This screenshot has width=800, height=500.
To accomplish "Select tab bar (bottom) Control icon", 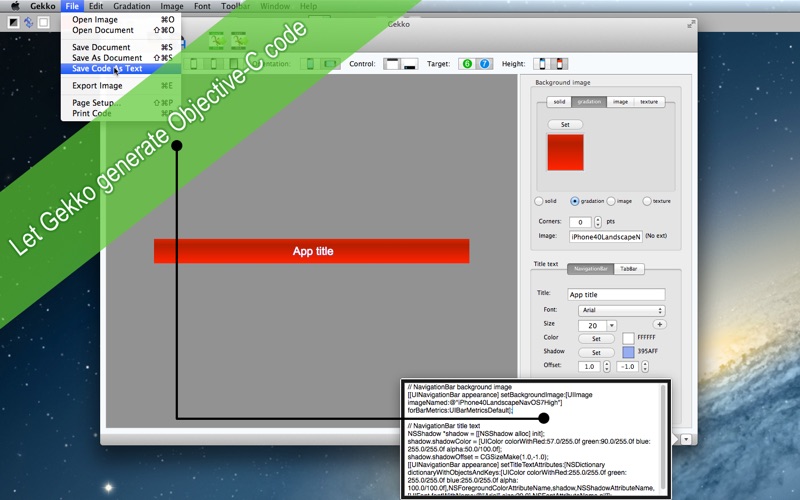I will point(410,64).
